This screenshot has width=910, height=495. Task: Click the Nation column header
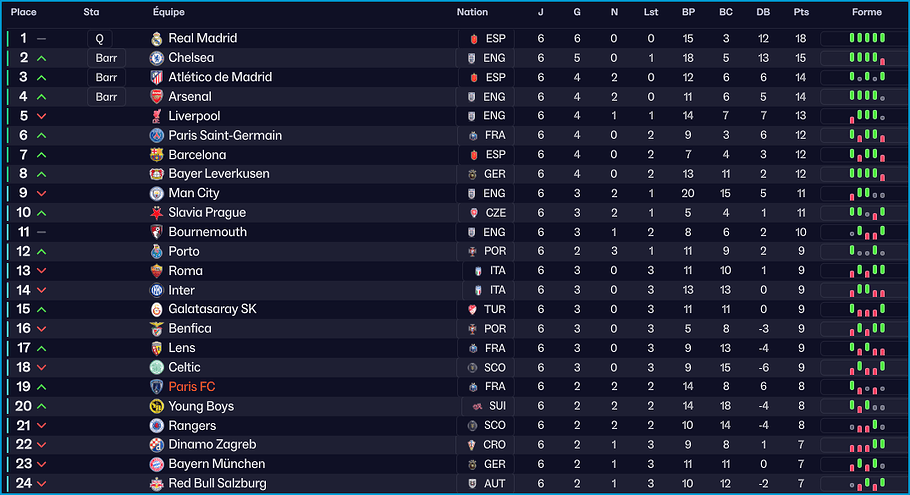pyautogui.click(x=472, y=12)
